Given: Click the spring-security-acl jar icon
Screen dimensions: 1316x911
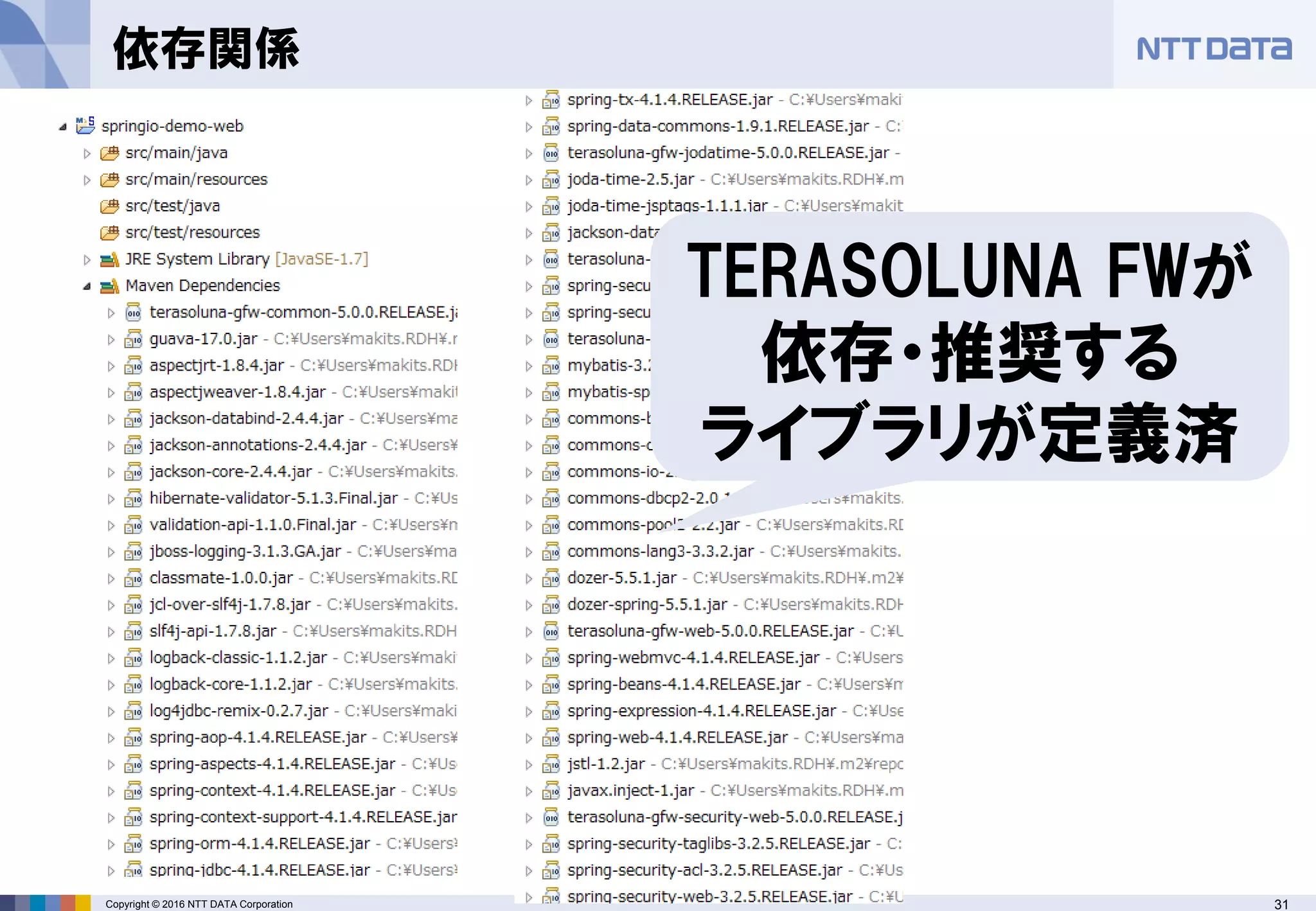Looking at the screenshot, I should 551,871.
